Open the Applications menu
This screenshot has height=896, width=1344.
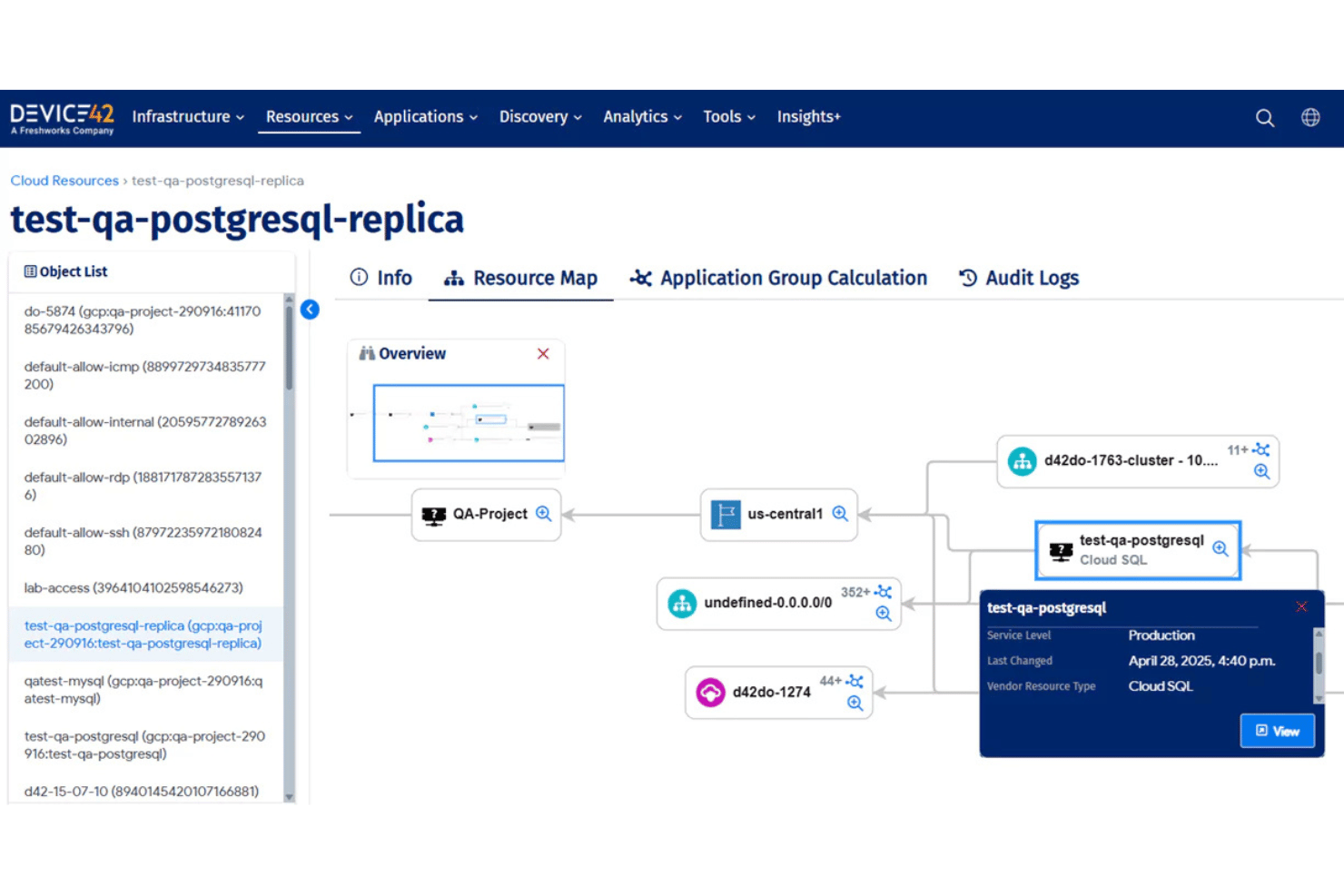425,117
